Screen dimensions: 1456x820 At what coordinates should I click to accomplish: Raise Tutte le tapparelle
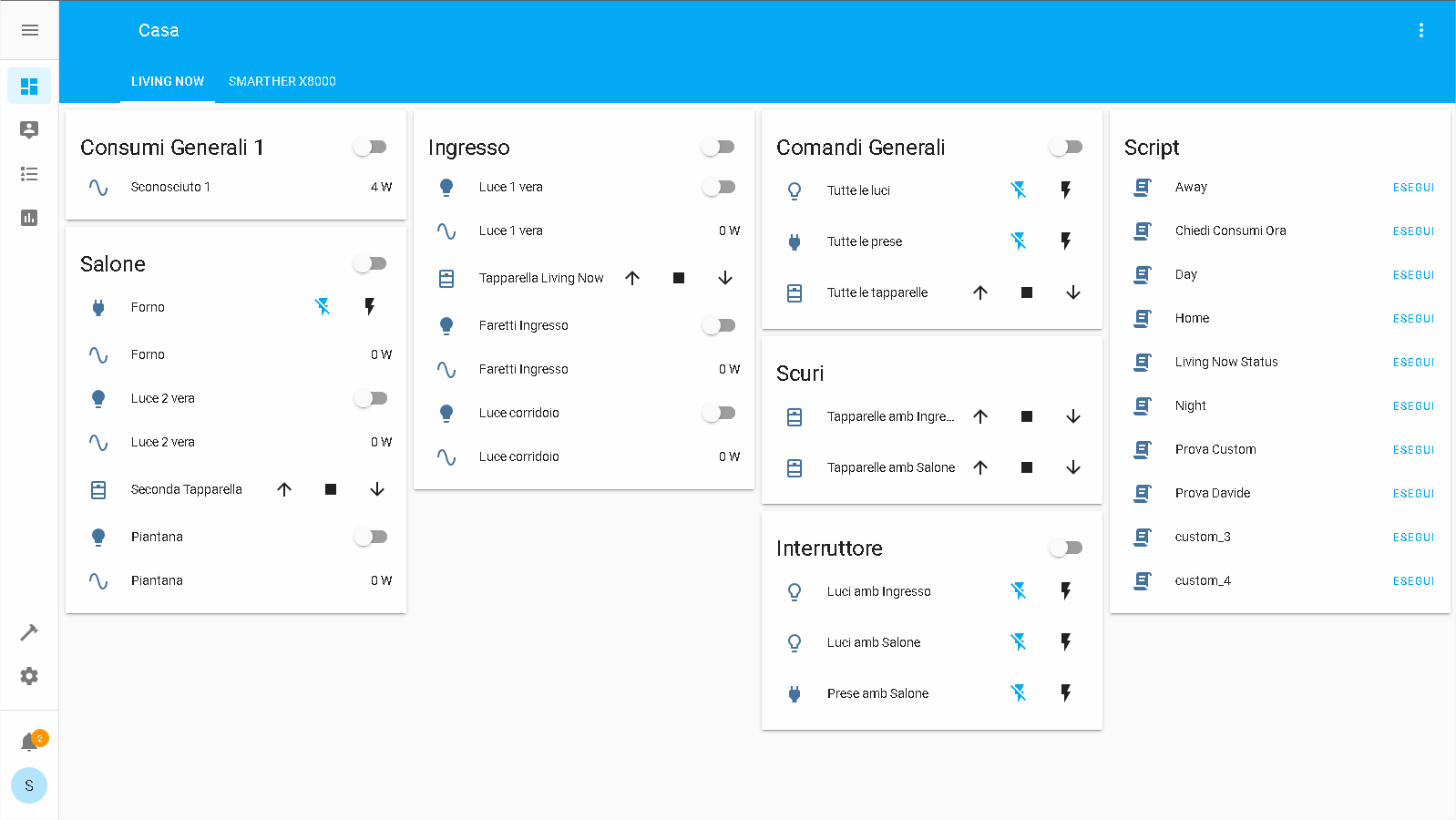[980, 292]
